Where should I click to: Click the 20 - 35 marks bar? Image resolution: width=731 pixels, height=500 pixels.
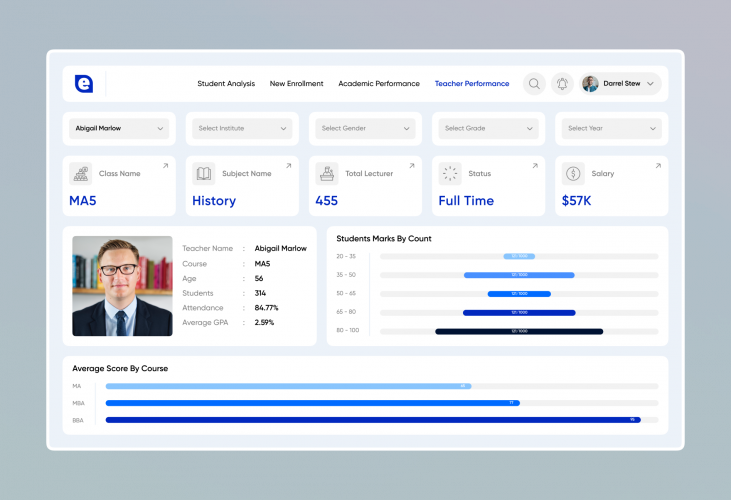[519, 256]
